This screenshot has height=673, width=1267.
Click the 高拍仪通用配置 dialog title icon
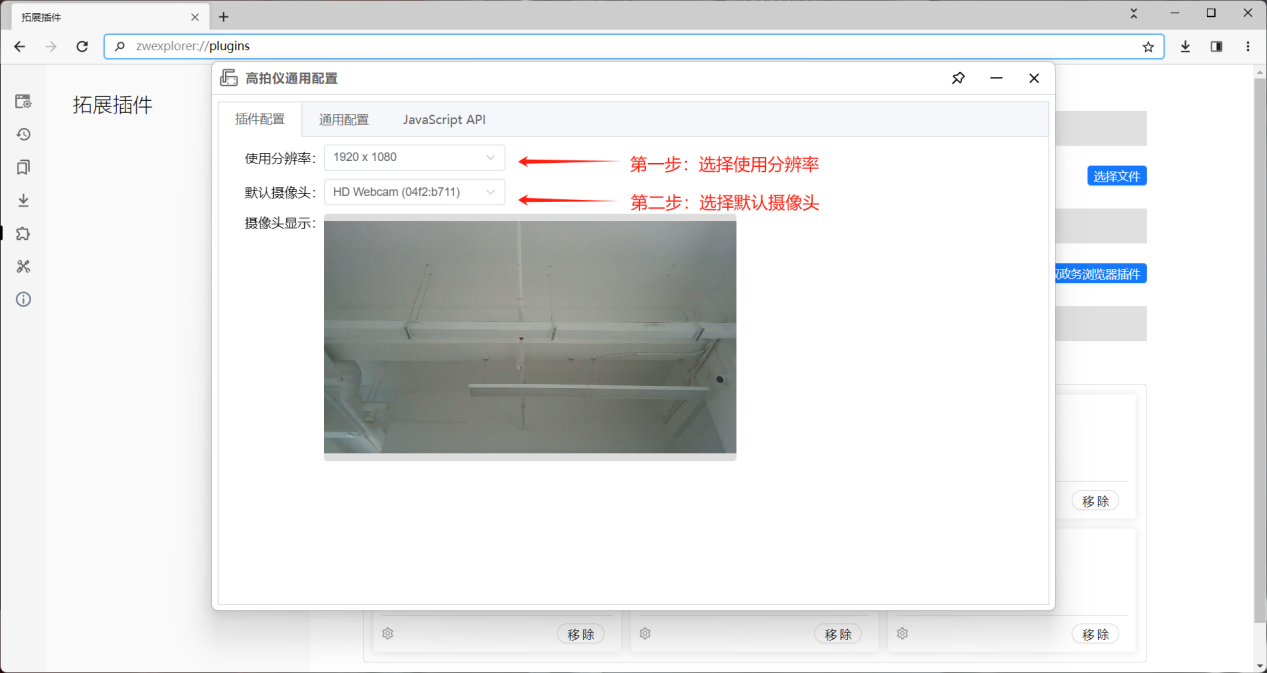point(229,78)
